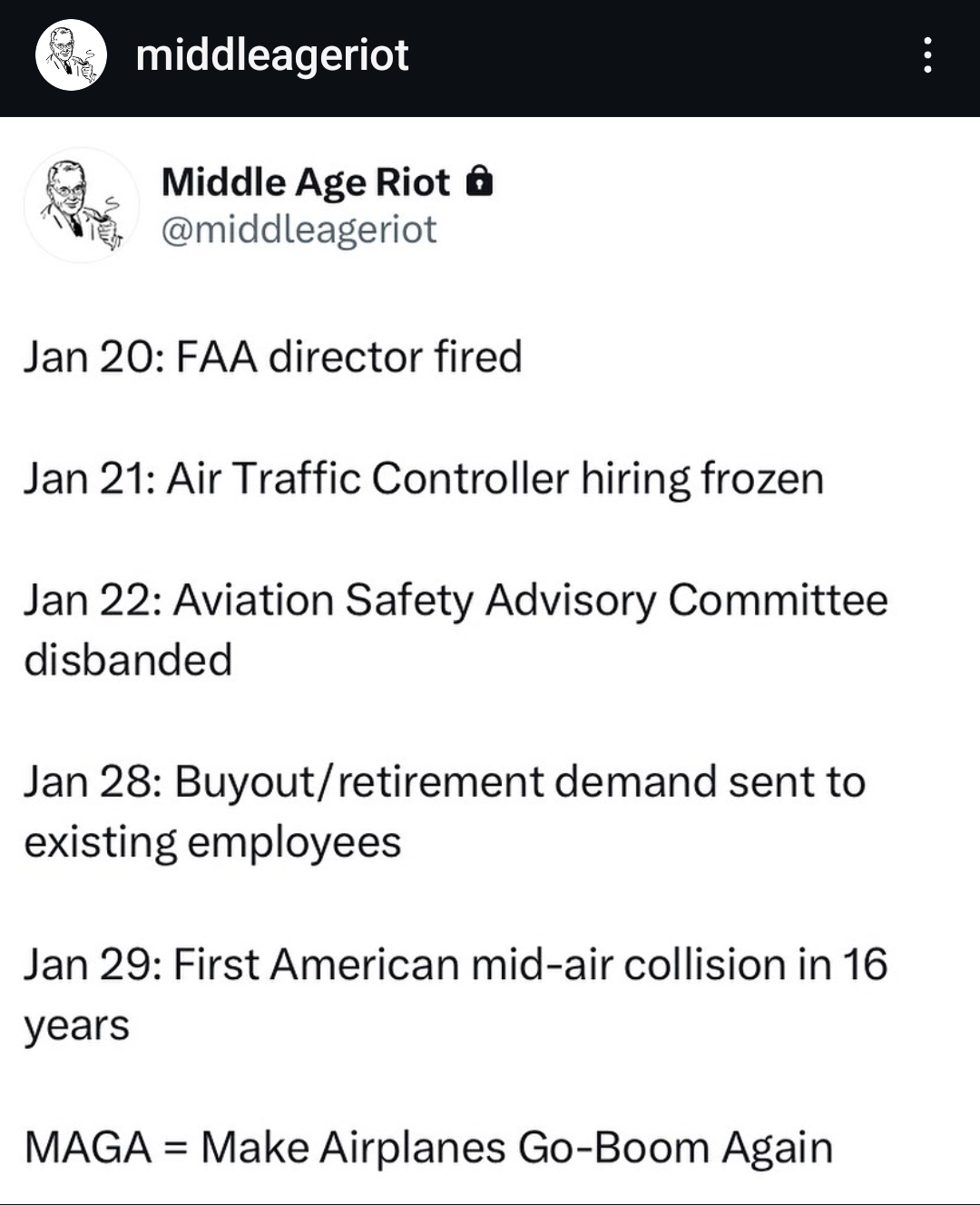
Task: Click the "Jan 20:" date text
Action: (92, 357)
